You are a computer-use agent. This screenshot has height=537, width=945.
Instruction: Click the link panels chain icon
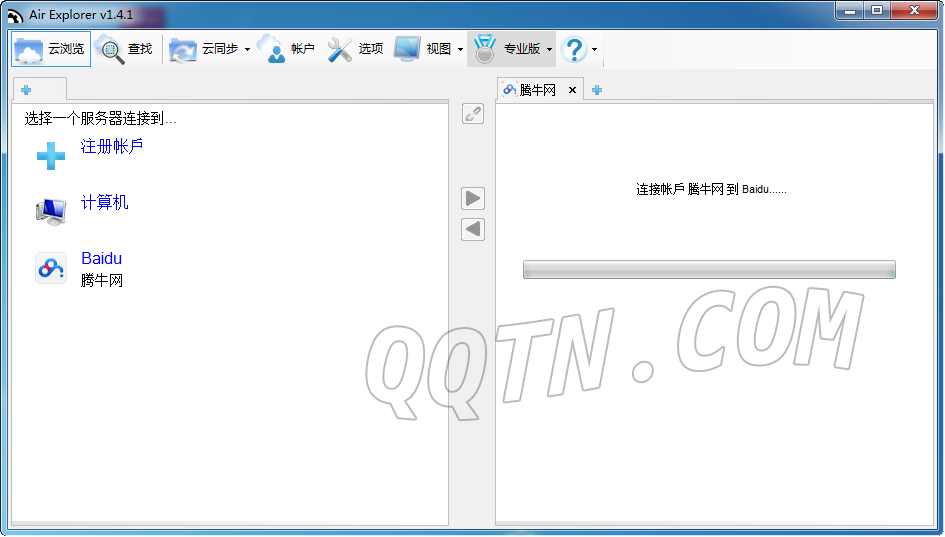[473, 114]
